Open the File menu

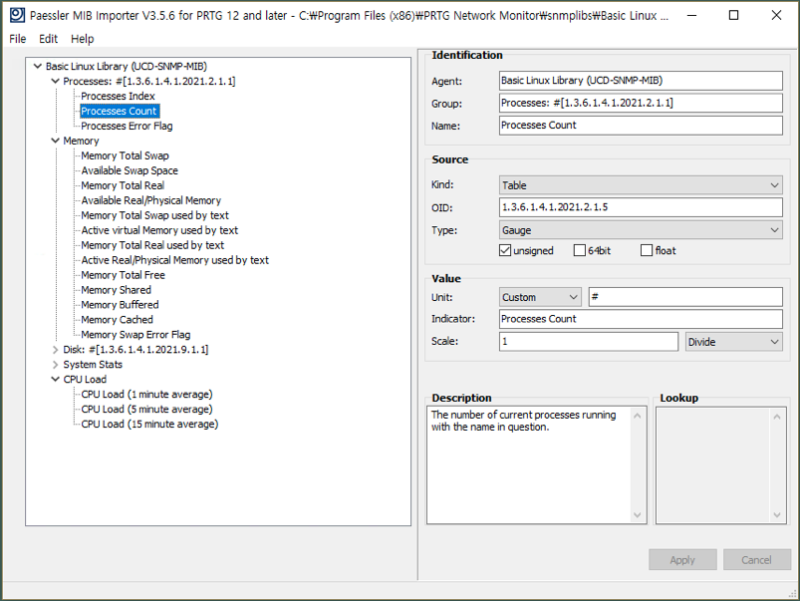click(x=17, y=39)
